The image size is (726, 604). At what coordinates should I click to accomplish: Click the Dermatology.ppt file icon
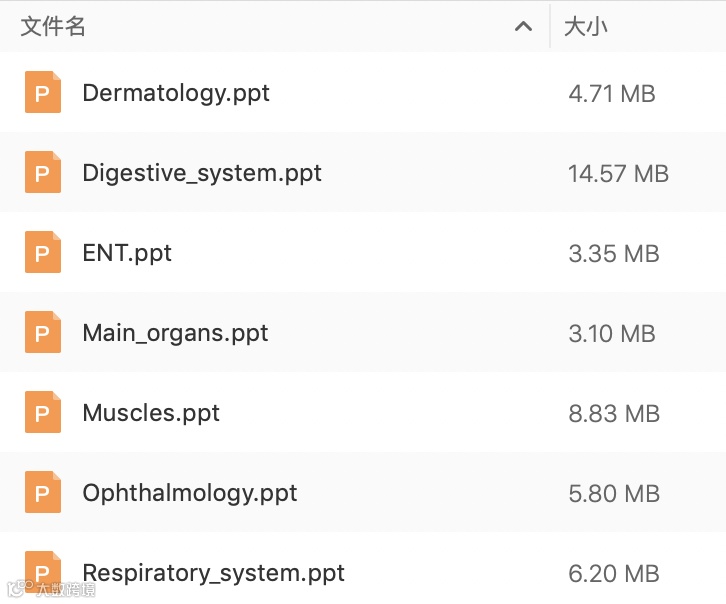pyautogui.click(x=42, y=93)
